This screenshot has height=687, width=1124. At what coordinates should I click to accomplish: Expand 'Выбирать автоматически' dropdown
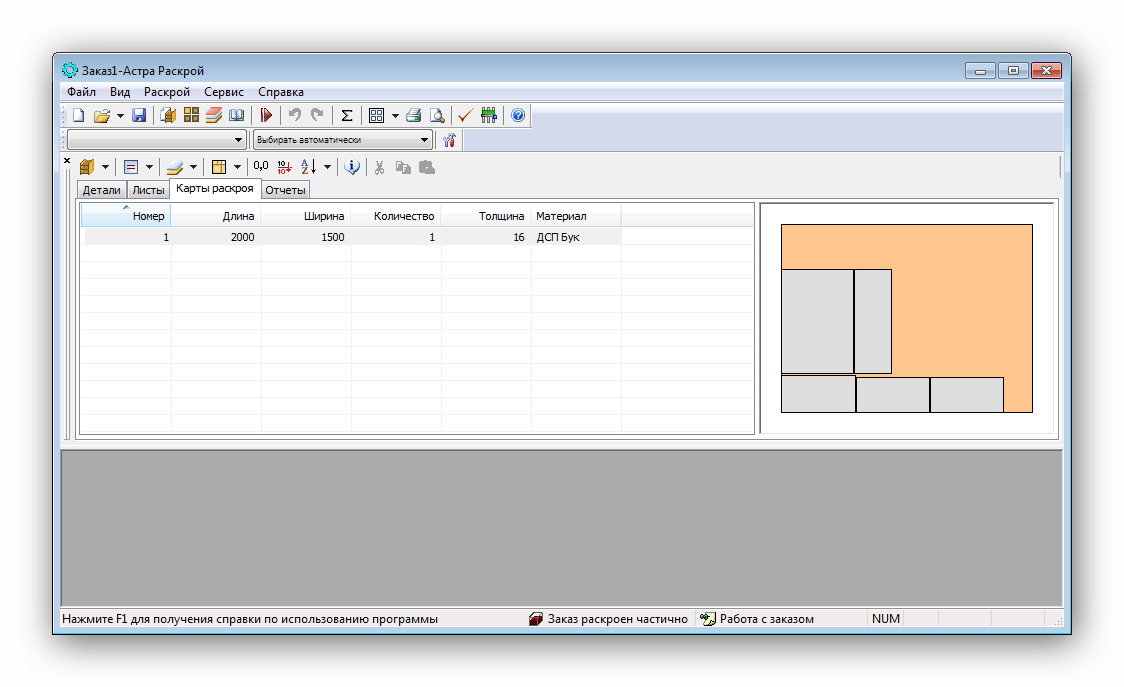(425, 140)
